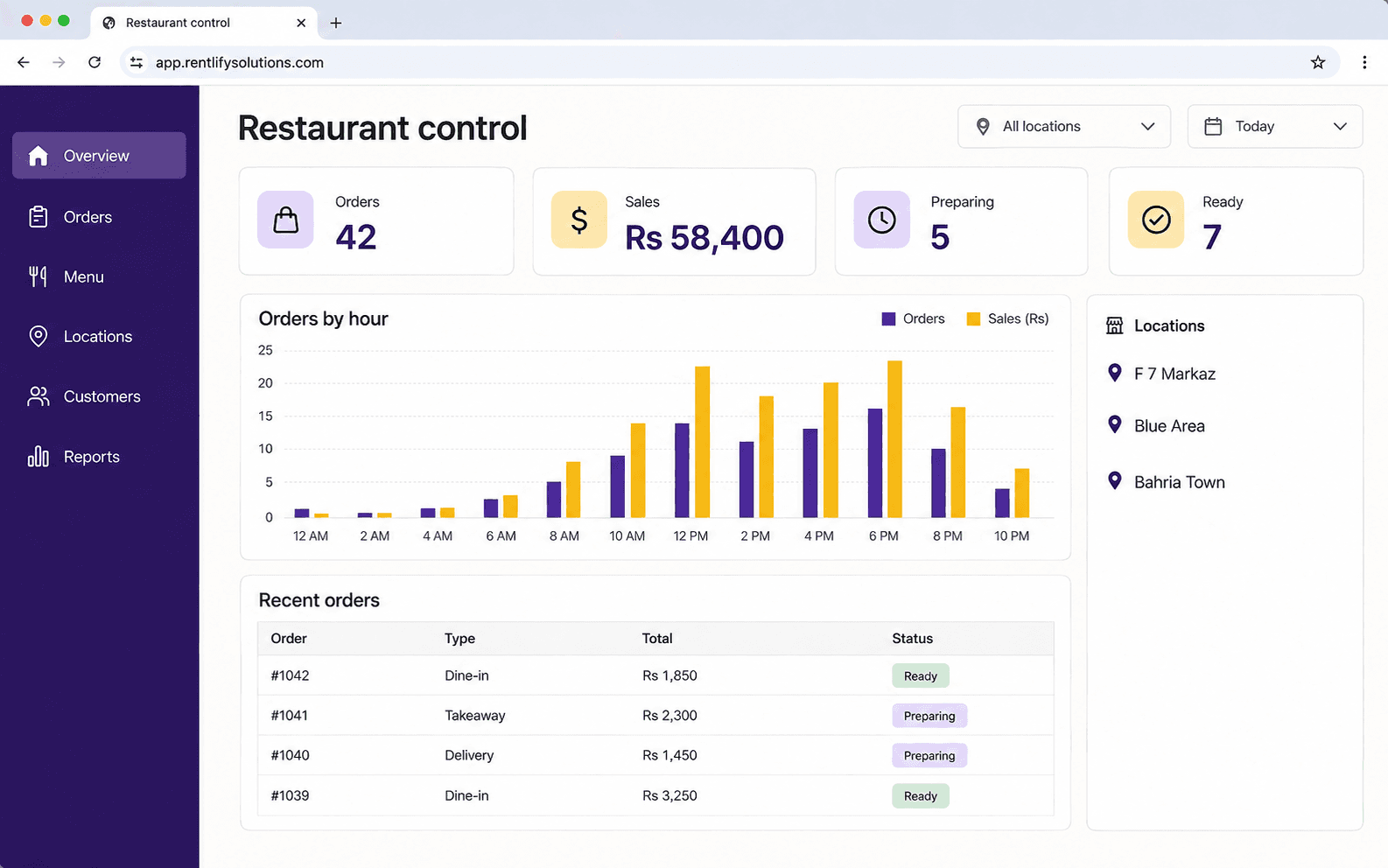Expand the All locations chevron
This screenshot has width=1388, height=868.
click(x=1147, y=127)
